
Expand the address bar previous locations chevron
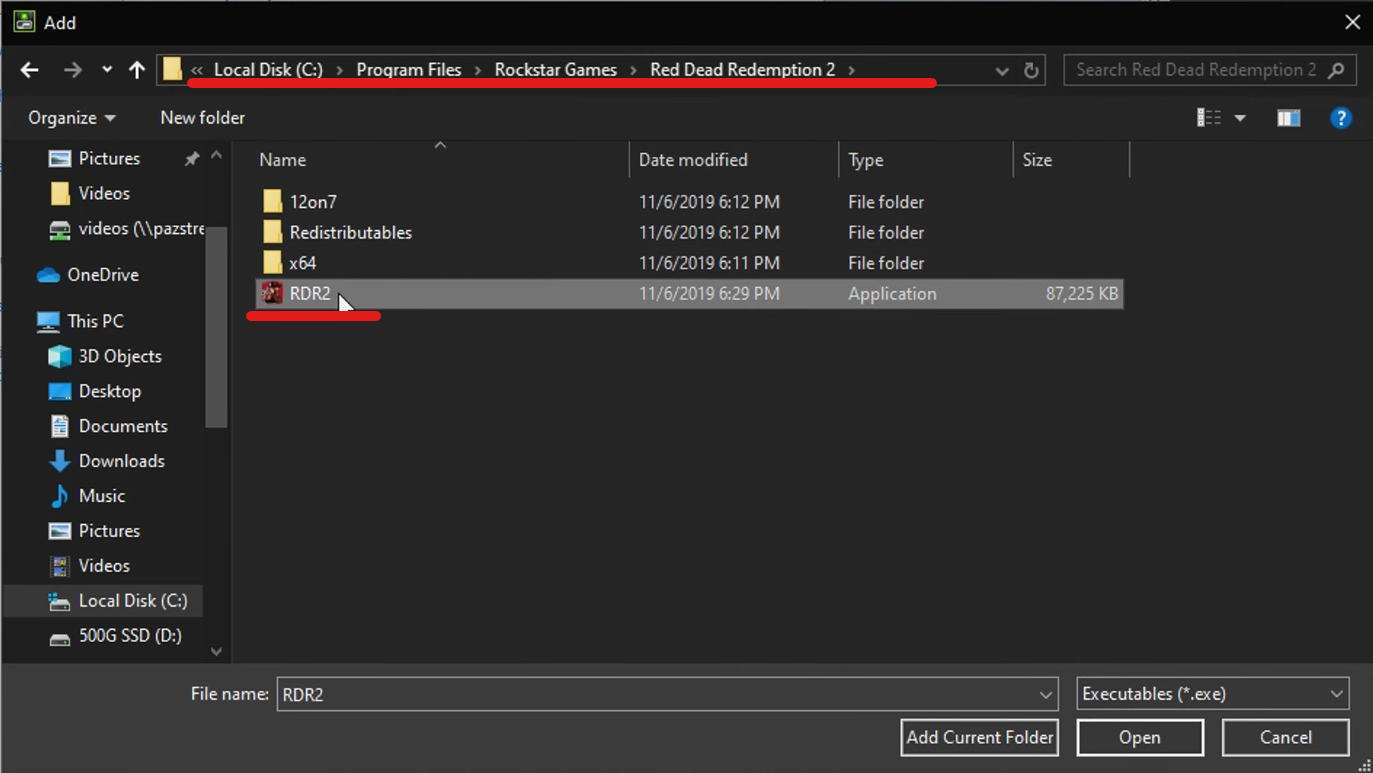coord(1002,70)
